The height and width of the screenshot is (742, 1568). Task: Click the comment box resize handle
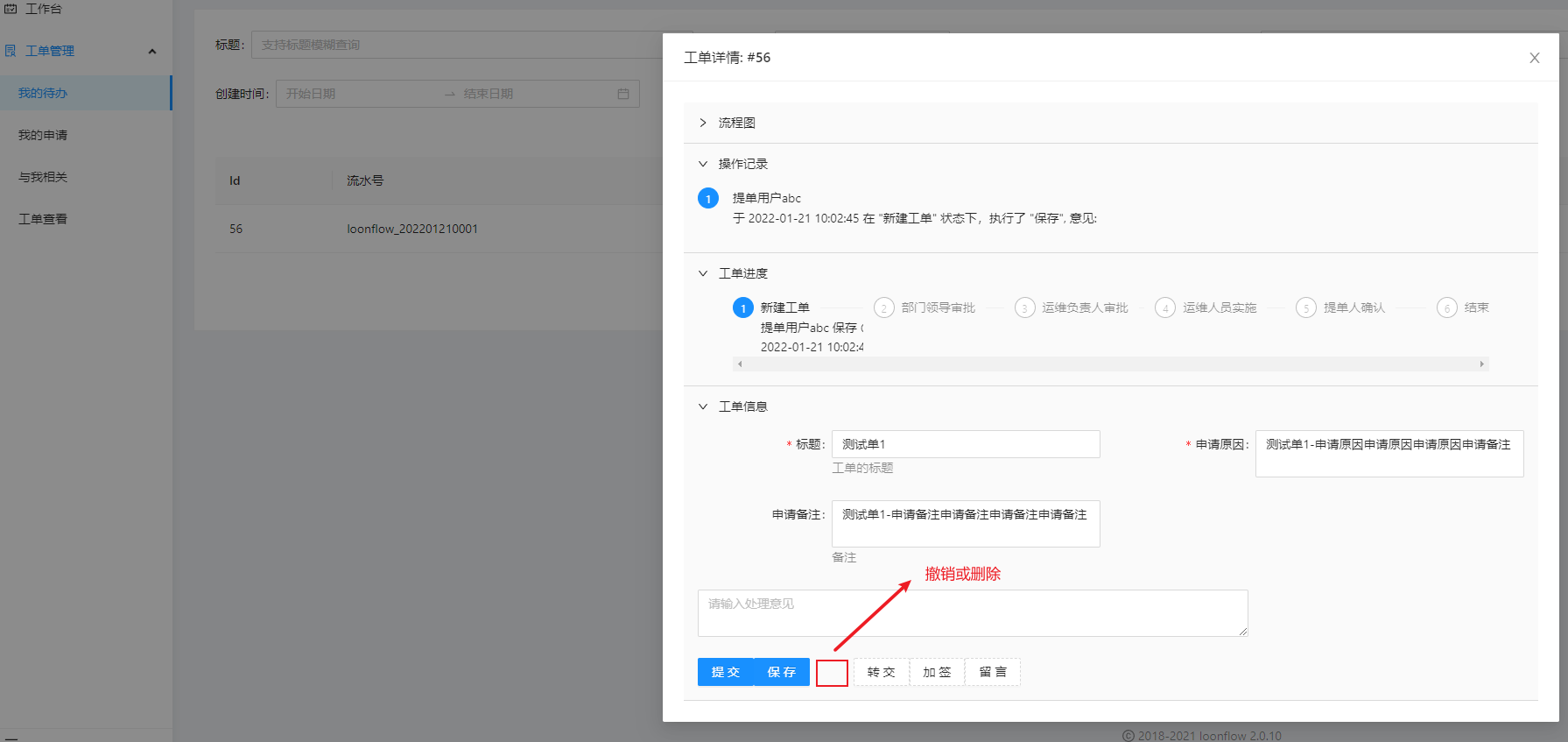click(1242, 631)
